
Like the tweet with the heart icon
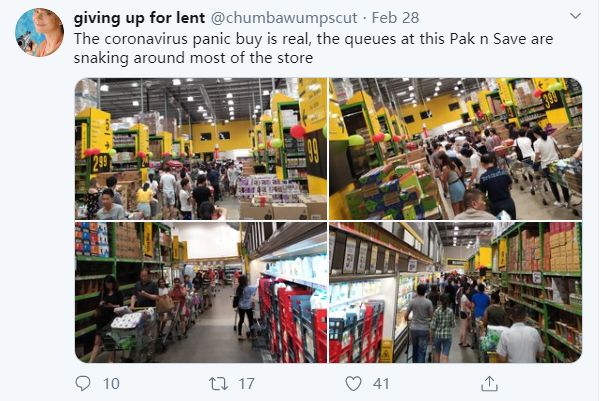(x=353, y=383)
